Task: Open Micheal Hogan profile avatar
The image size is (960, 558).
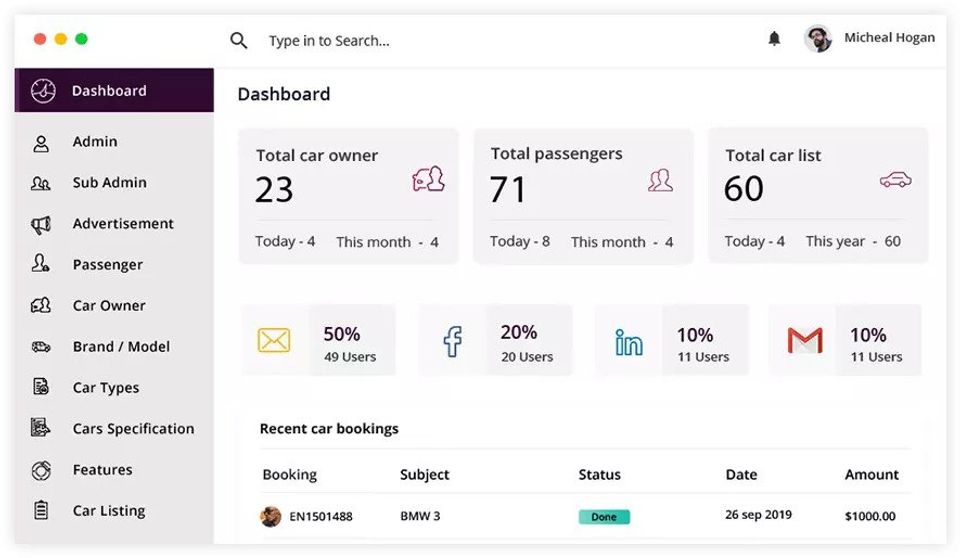Action: pyautogui.click(x=818, y=39)
